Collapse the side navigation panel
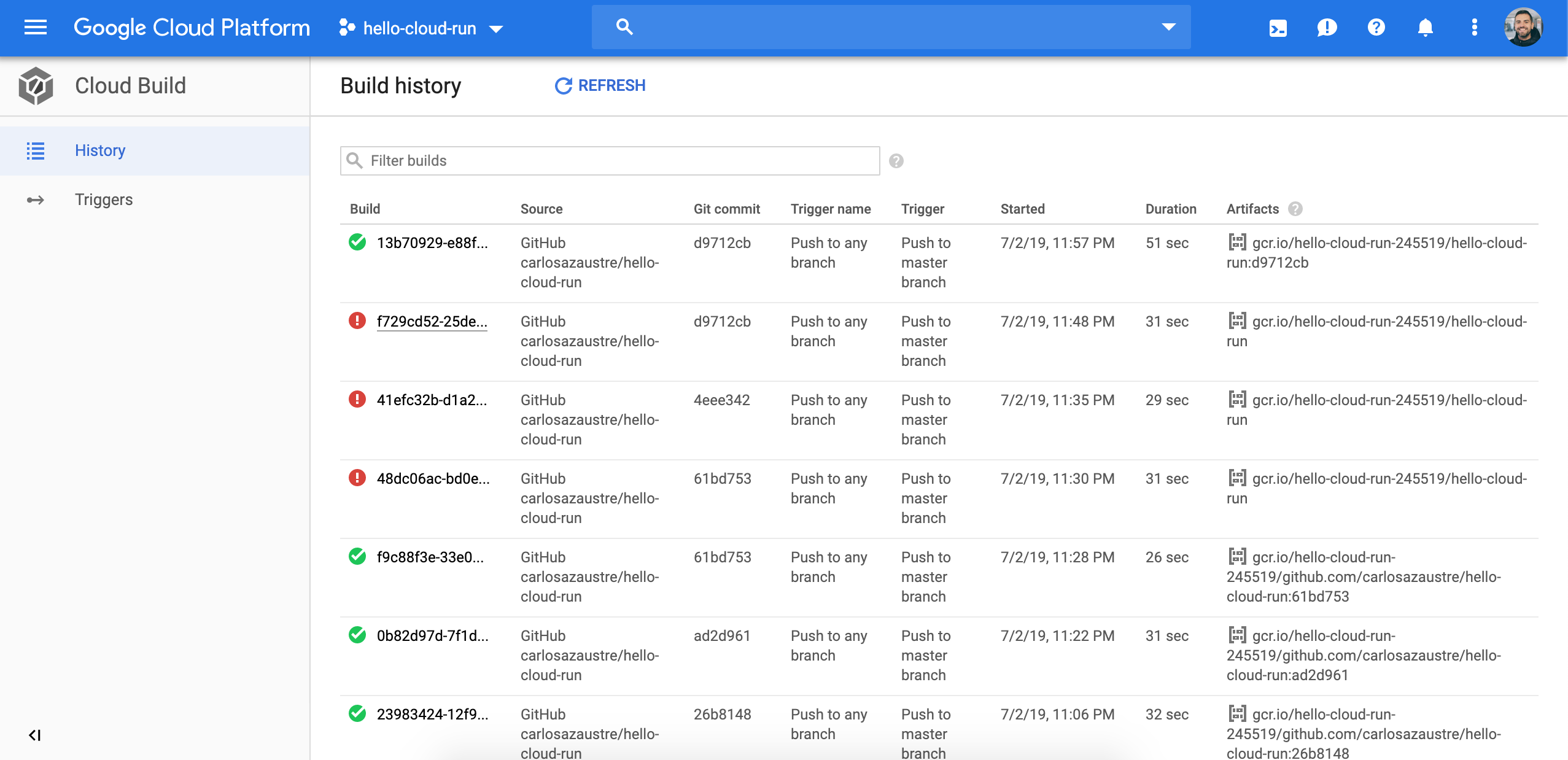1568x760 pixels. [35, 735]
